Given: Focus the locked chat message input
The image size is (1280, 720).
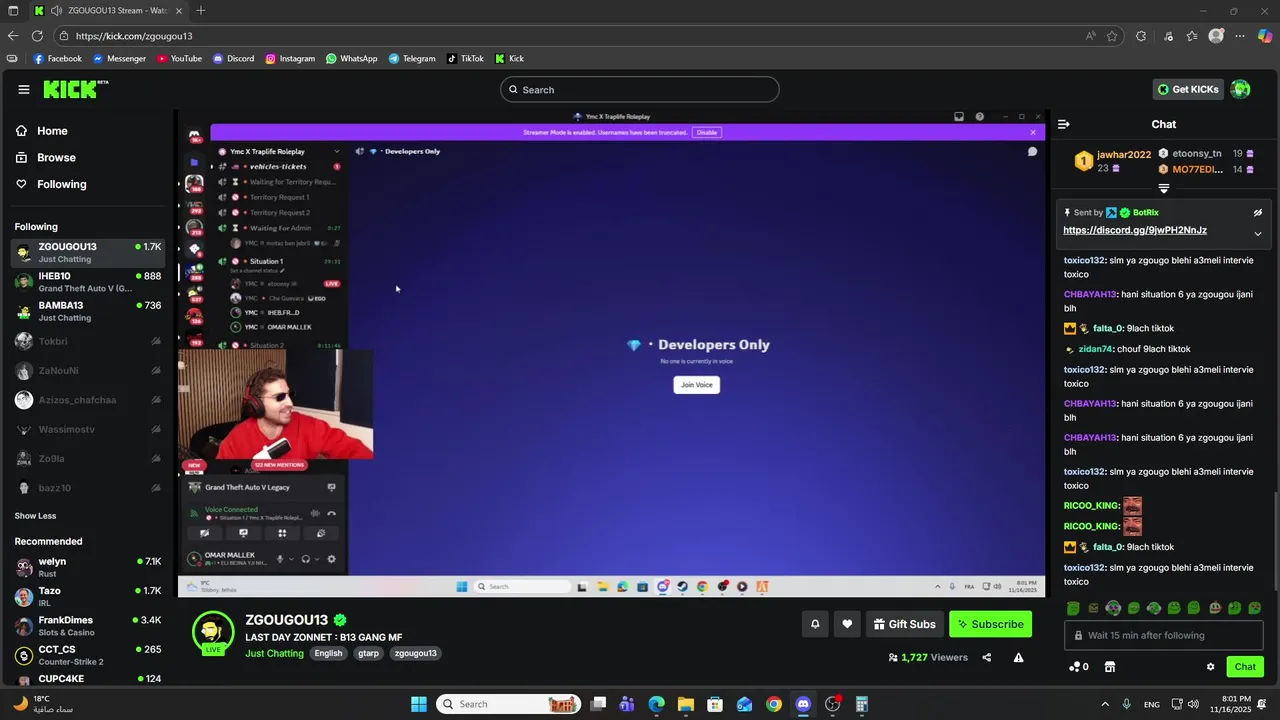Looking at the screenshot, I should tap(1164, 635).
